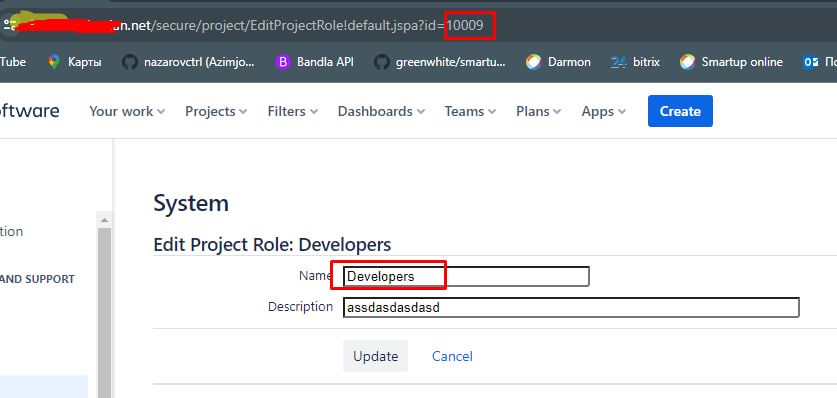Open greenwhite/smartu GitHub bookmark

point(440,62)
